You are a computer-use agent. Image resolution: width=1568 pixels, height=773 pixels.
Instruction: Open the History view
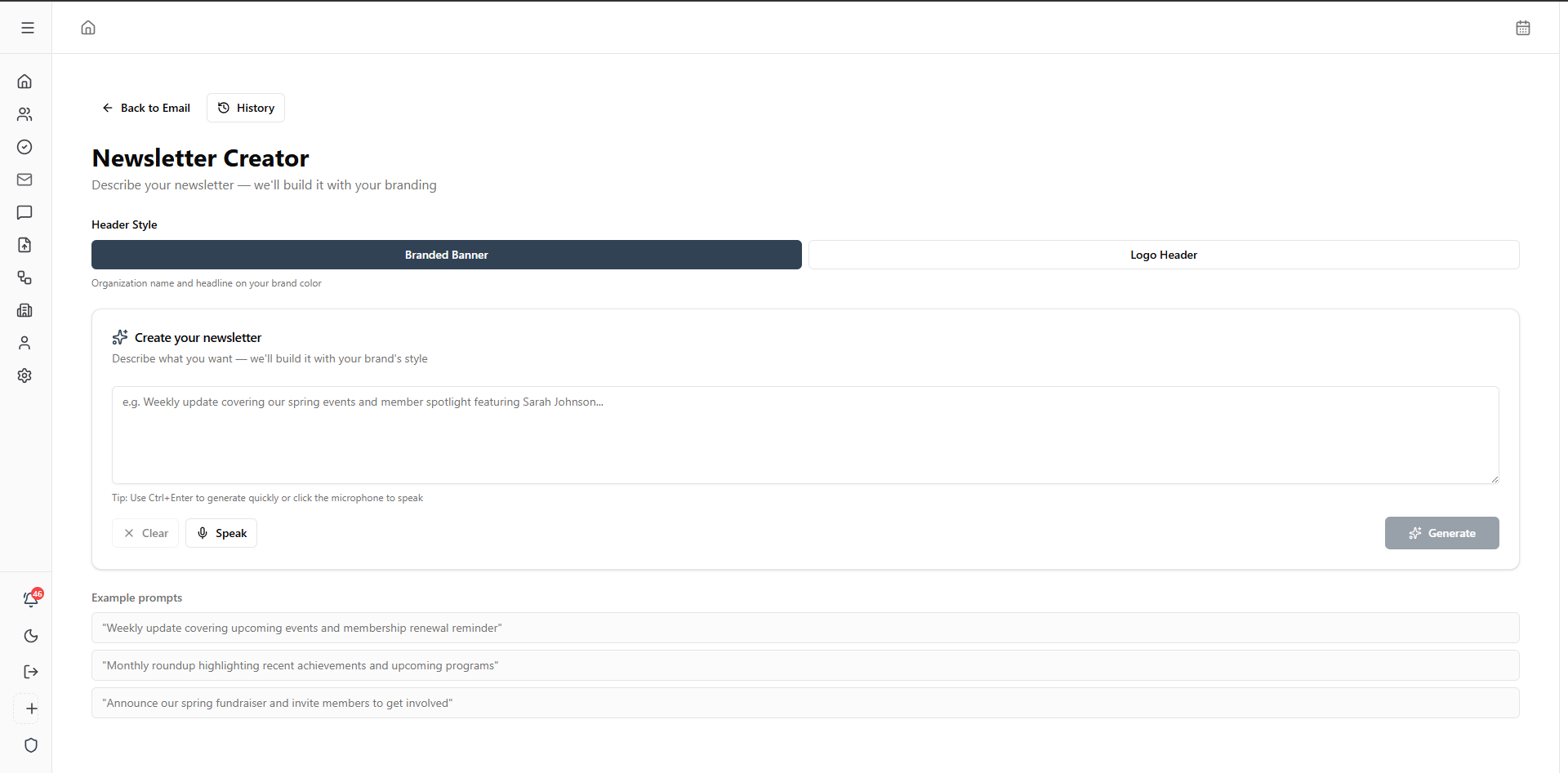[x=246, y=108]
